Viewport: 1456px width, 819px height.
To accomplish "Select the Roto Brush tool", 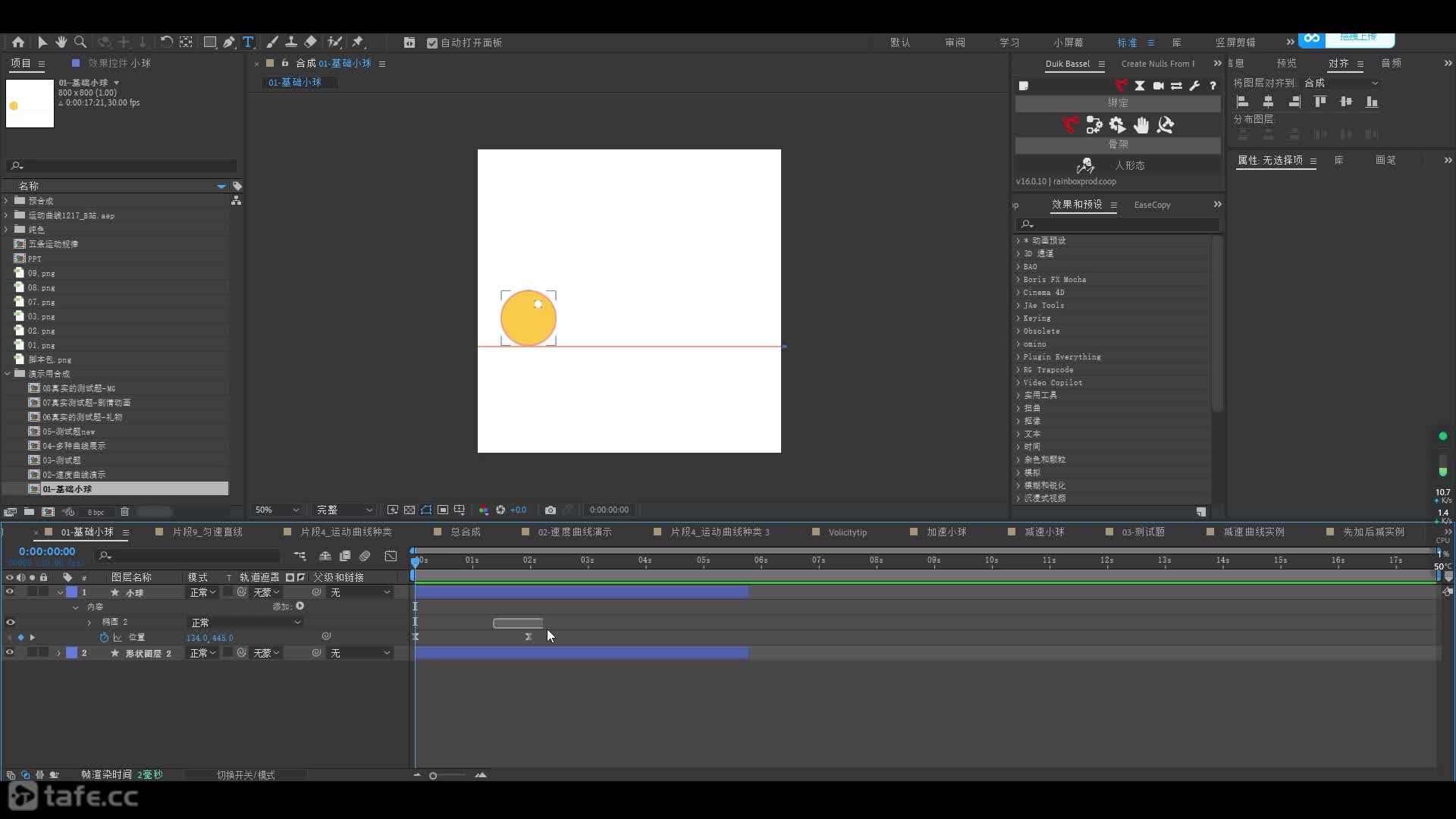I will coord(334,42).
